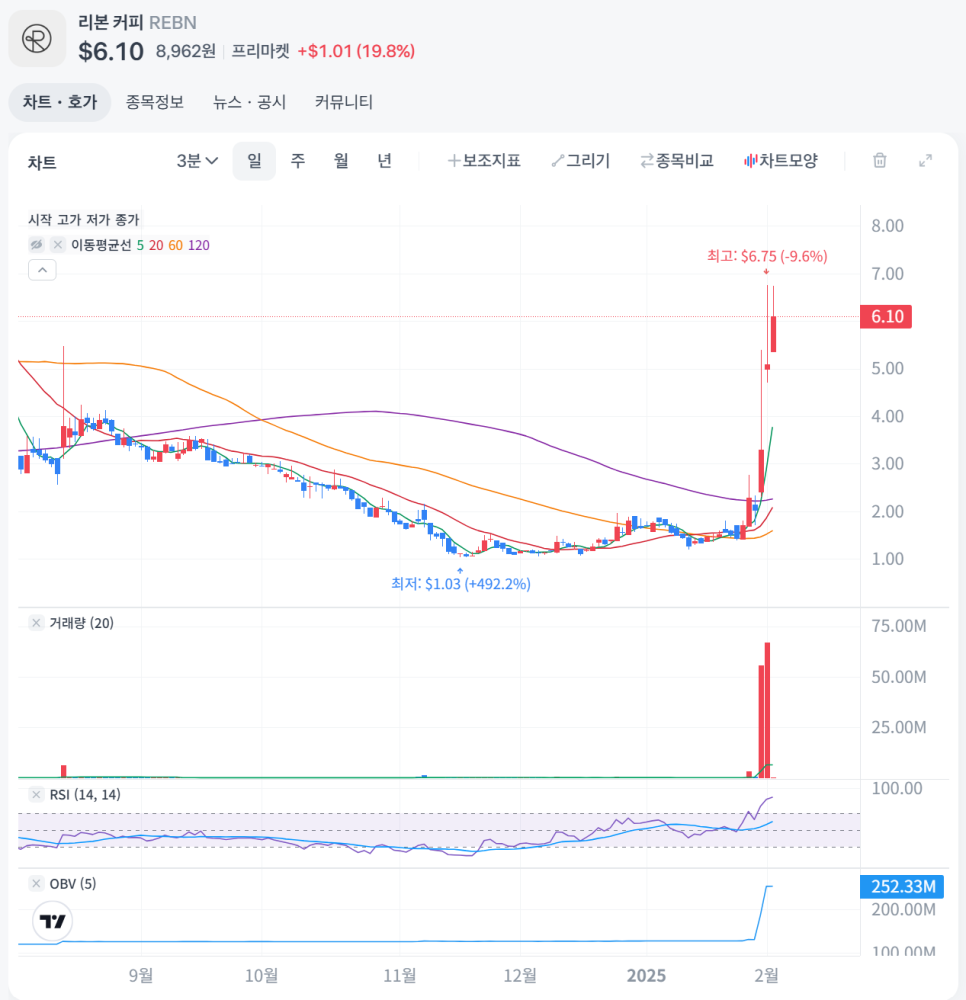Switch to weekly (주) chart interval

click(298, 161)
